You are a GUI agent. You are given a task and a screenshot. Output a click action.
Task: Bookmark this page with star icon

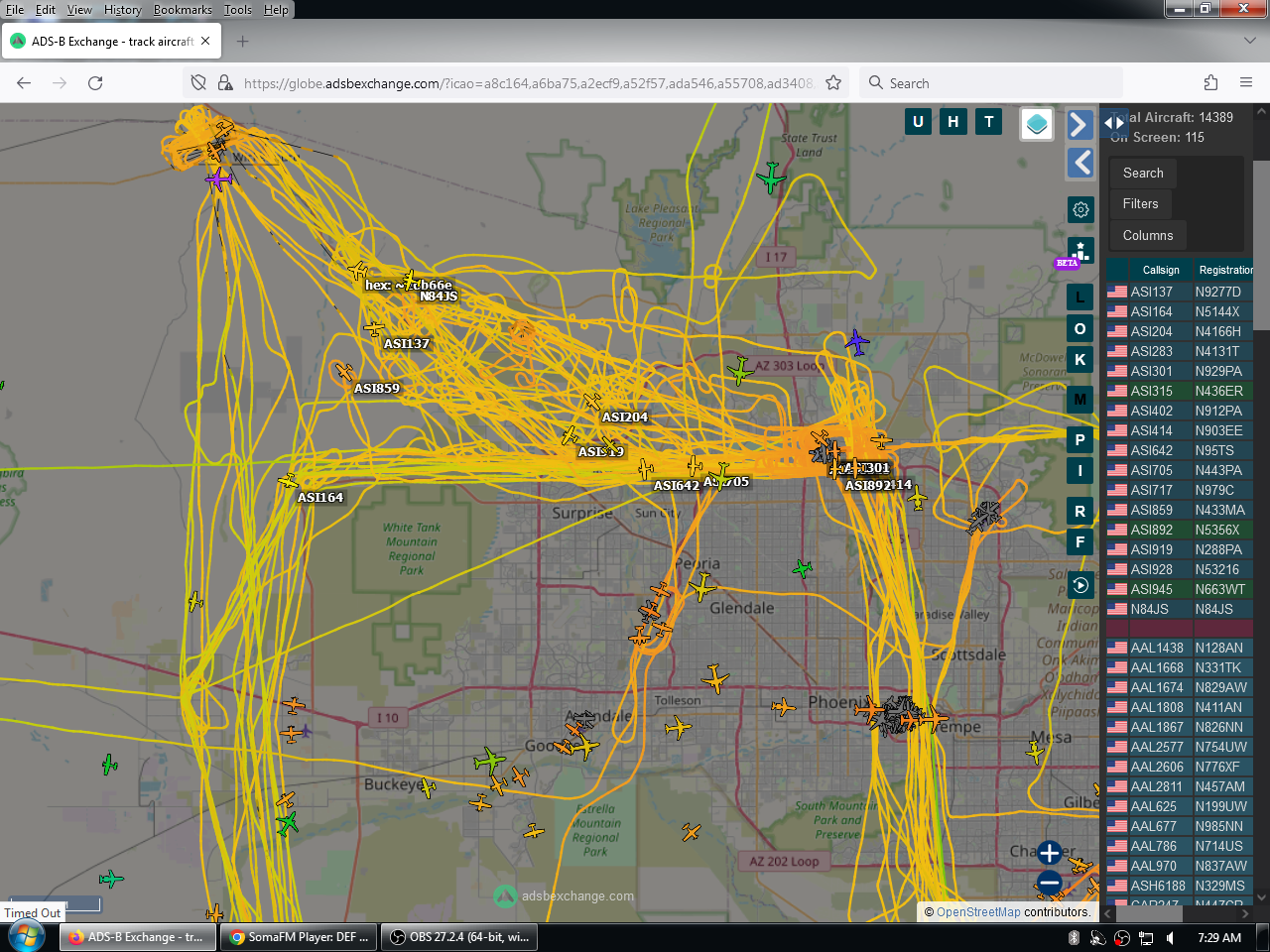833,83
